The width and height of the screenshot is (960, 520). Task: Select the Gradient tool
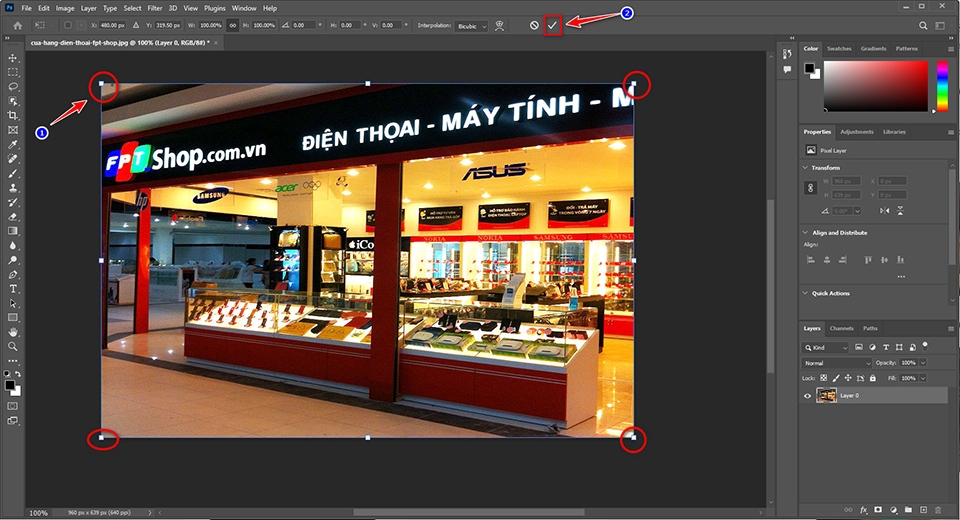13,231
